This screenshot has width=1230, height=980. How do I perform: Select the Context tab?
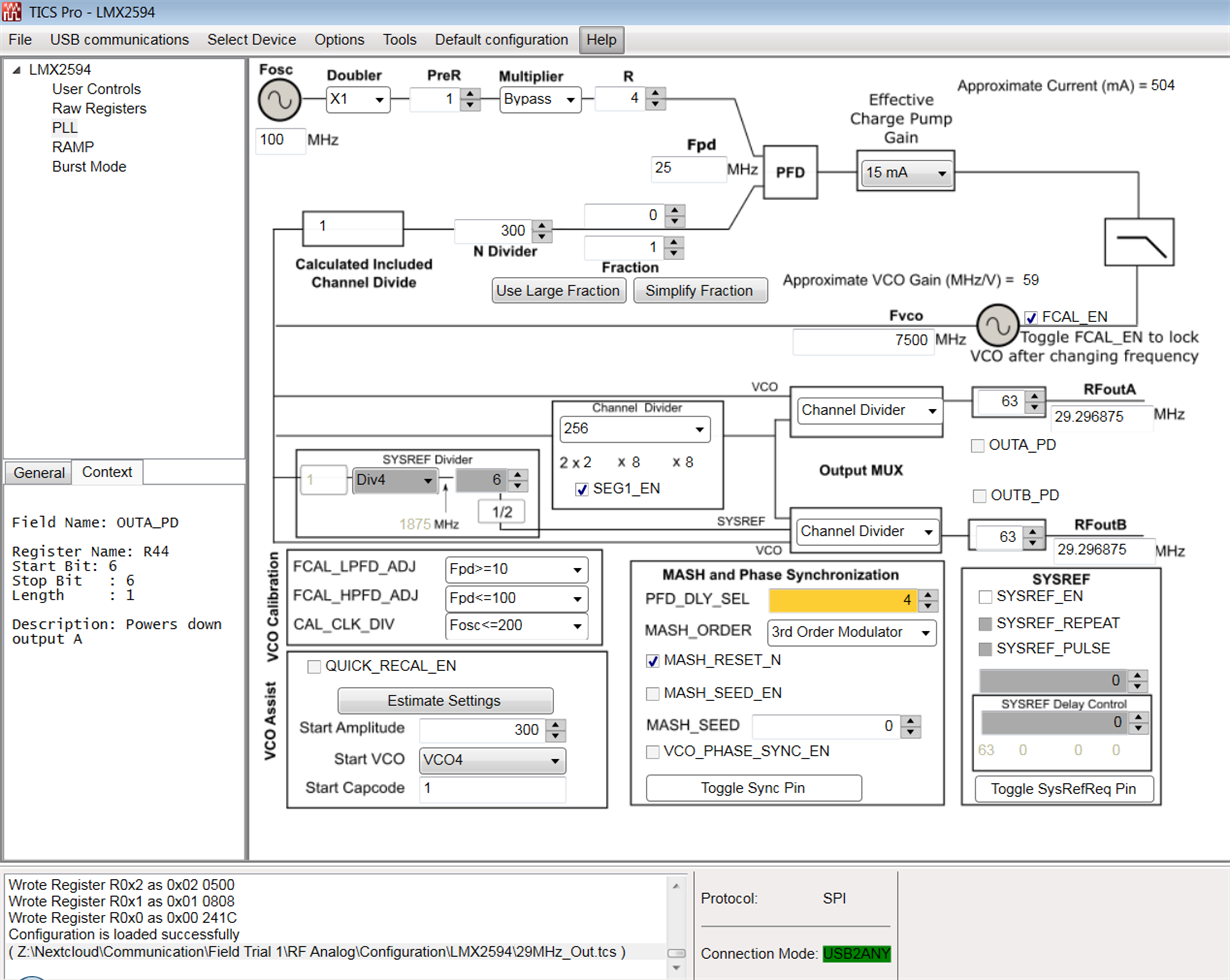(108, 471)
